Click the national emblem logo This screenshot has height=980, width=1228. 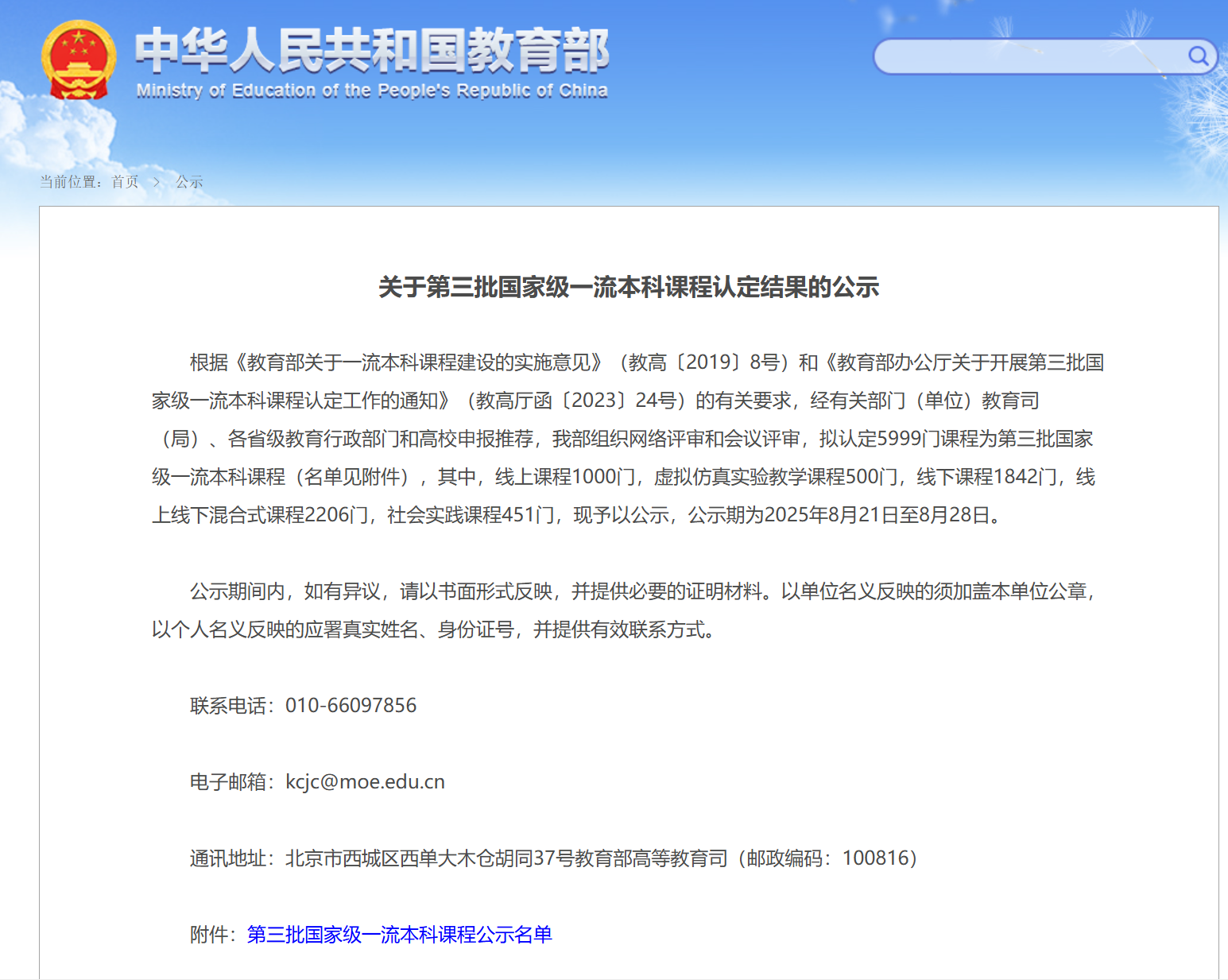coord(78,60)
